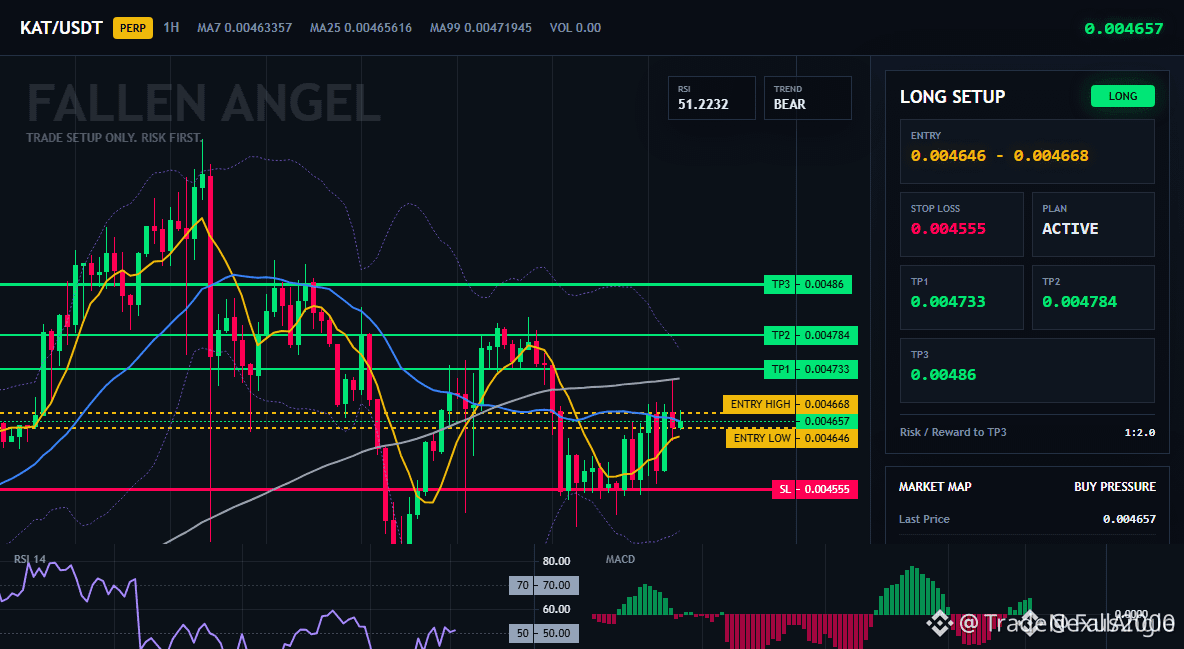1184x649 pixels.
Task: Click the MARKET MAP heading
Action: click(935, 487)
